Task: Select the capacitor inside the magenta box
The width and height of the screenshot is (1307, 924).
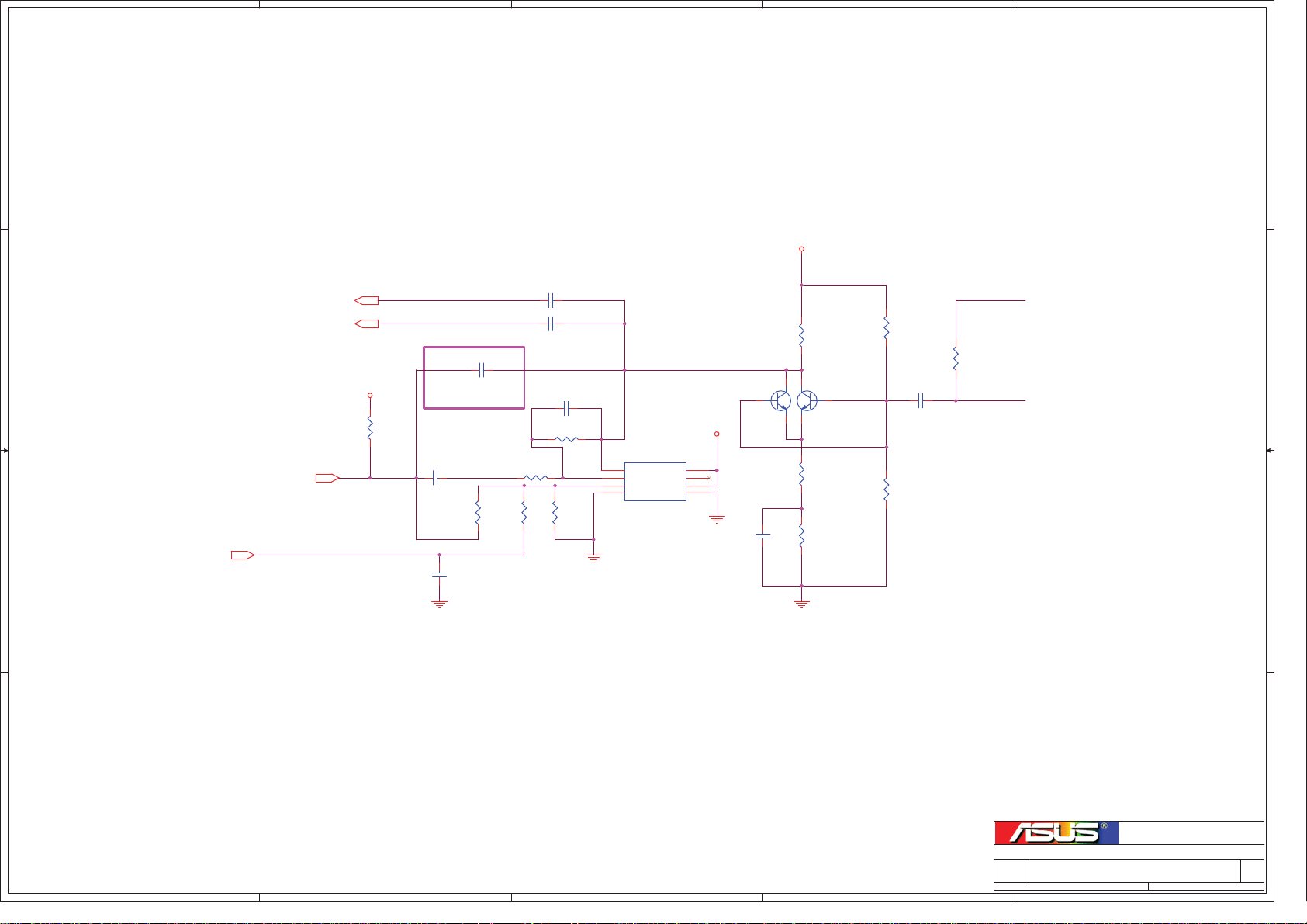Action: coord(482,370)
